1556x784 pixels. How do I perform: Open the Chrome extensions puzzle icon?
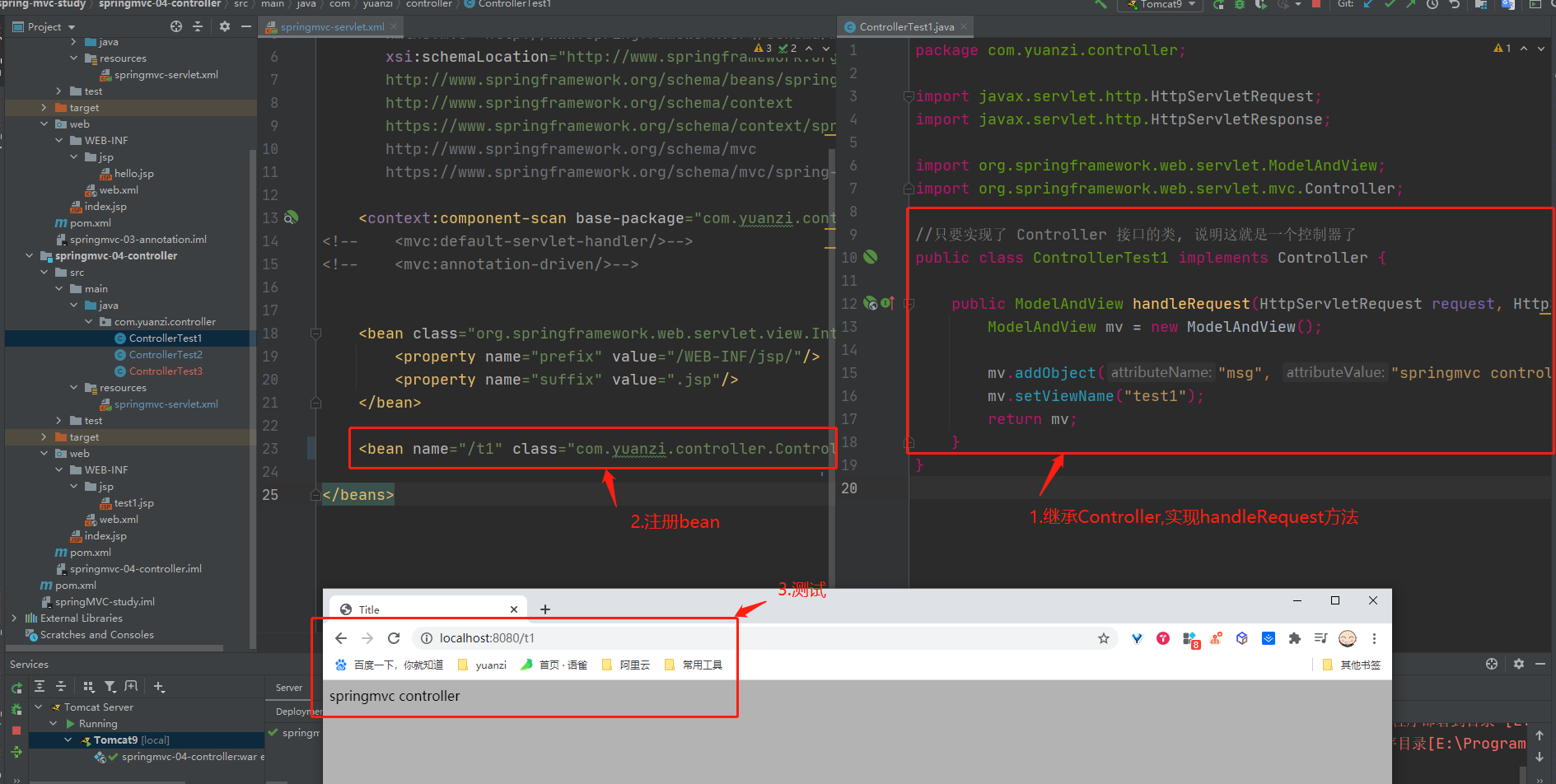click(1295, 638)
